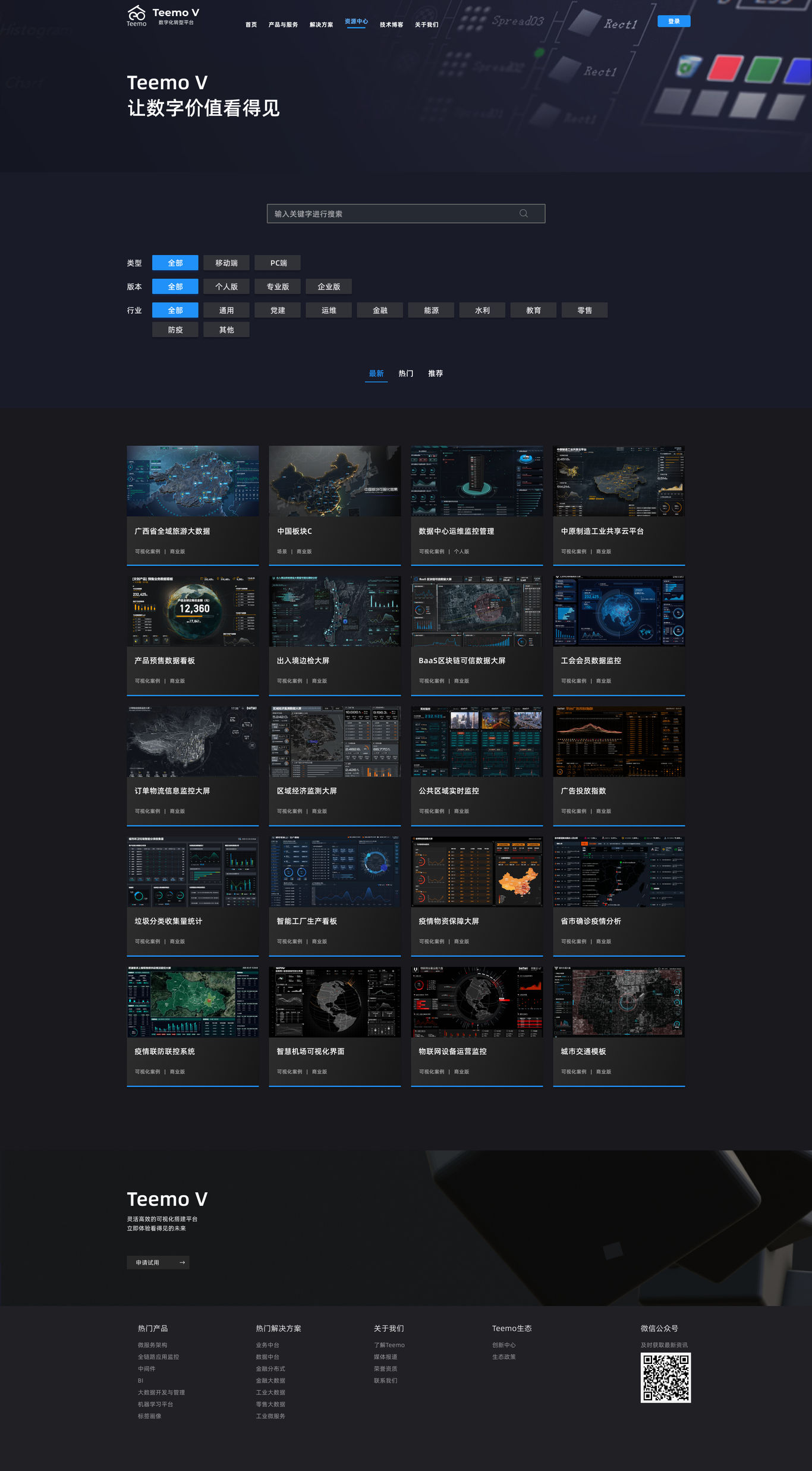Open 广西省全域旅游大数据 thumbnail

tap(193, 481)
